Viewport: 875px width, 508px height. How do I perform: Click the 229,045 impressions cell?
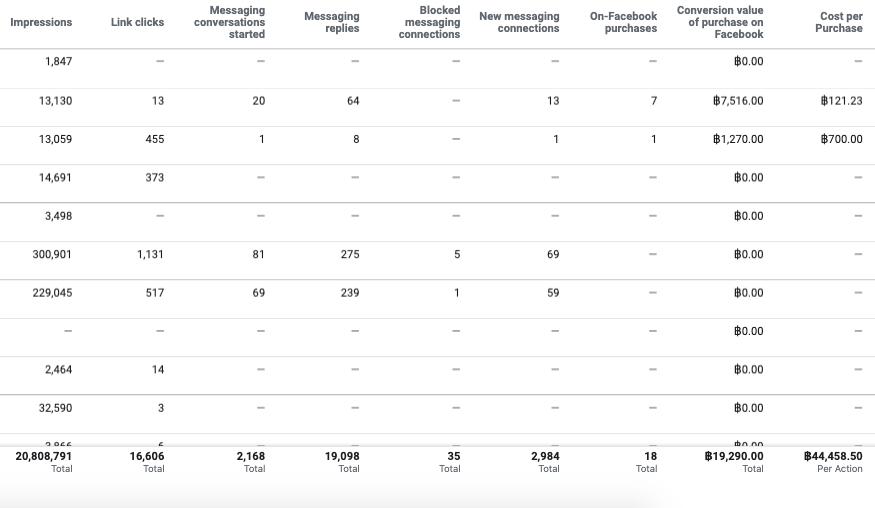[52, 293]
